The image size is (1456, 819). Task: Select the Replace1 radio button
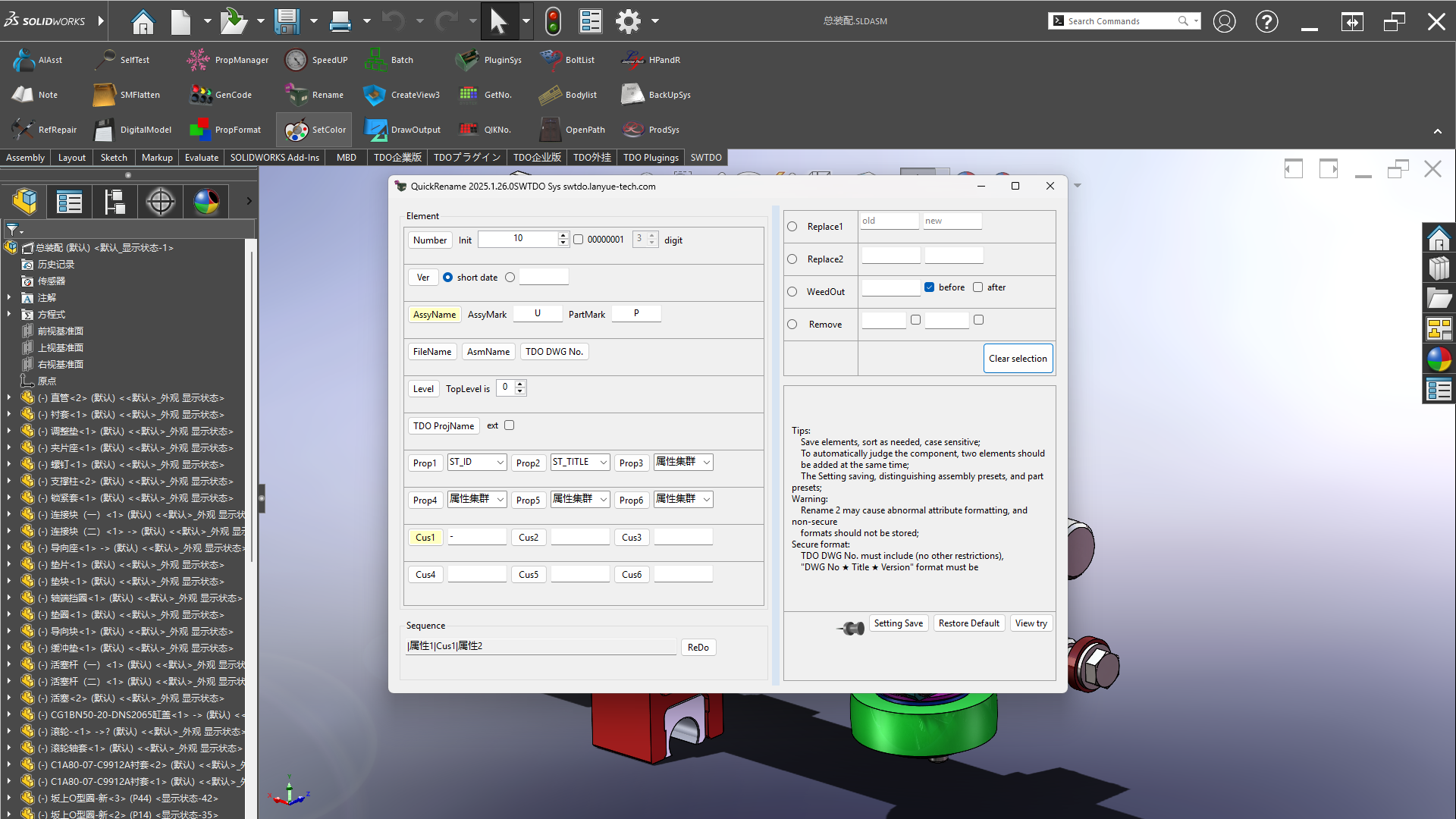[x=792, y=227]
